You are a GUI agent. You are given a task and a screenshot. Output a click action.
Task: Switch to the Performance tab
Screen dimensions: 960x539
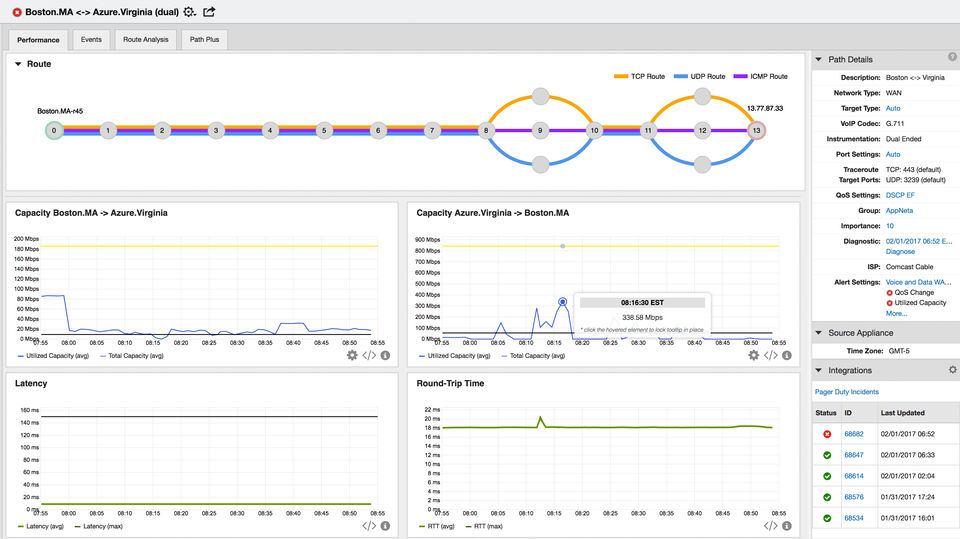point(38,40)
